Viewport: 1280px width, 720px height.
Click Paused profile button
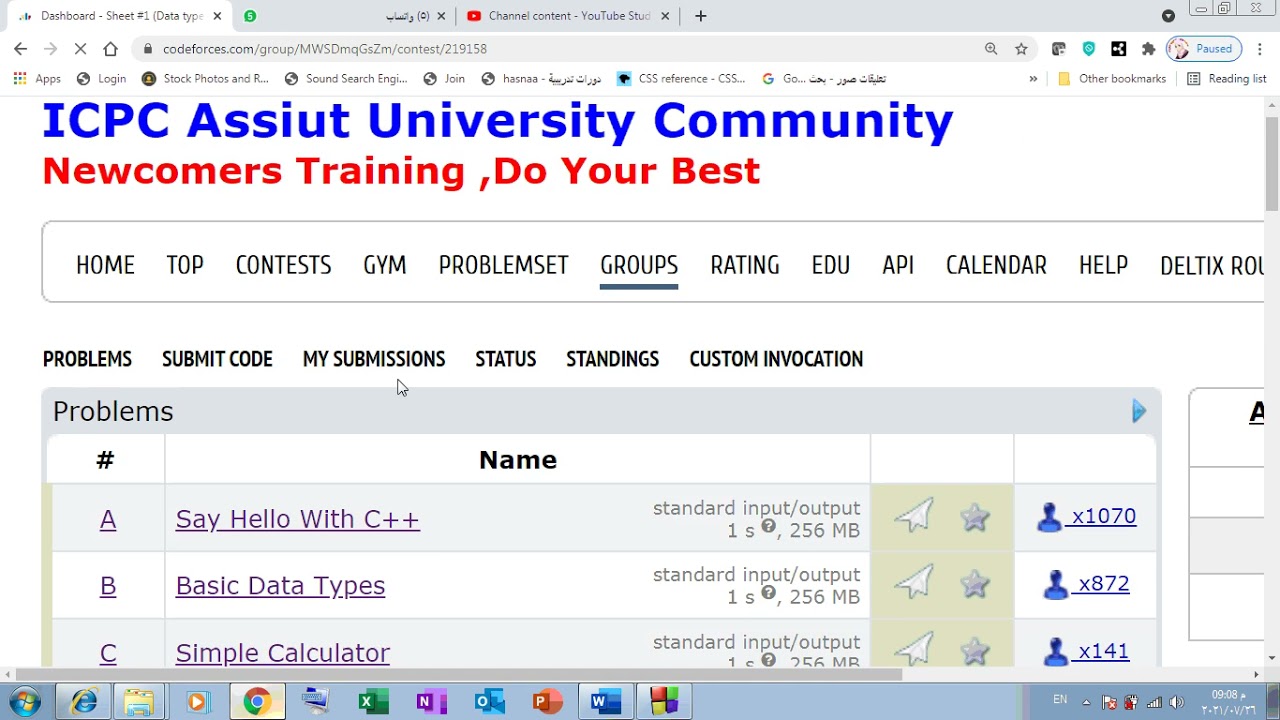(1203, 48)
